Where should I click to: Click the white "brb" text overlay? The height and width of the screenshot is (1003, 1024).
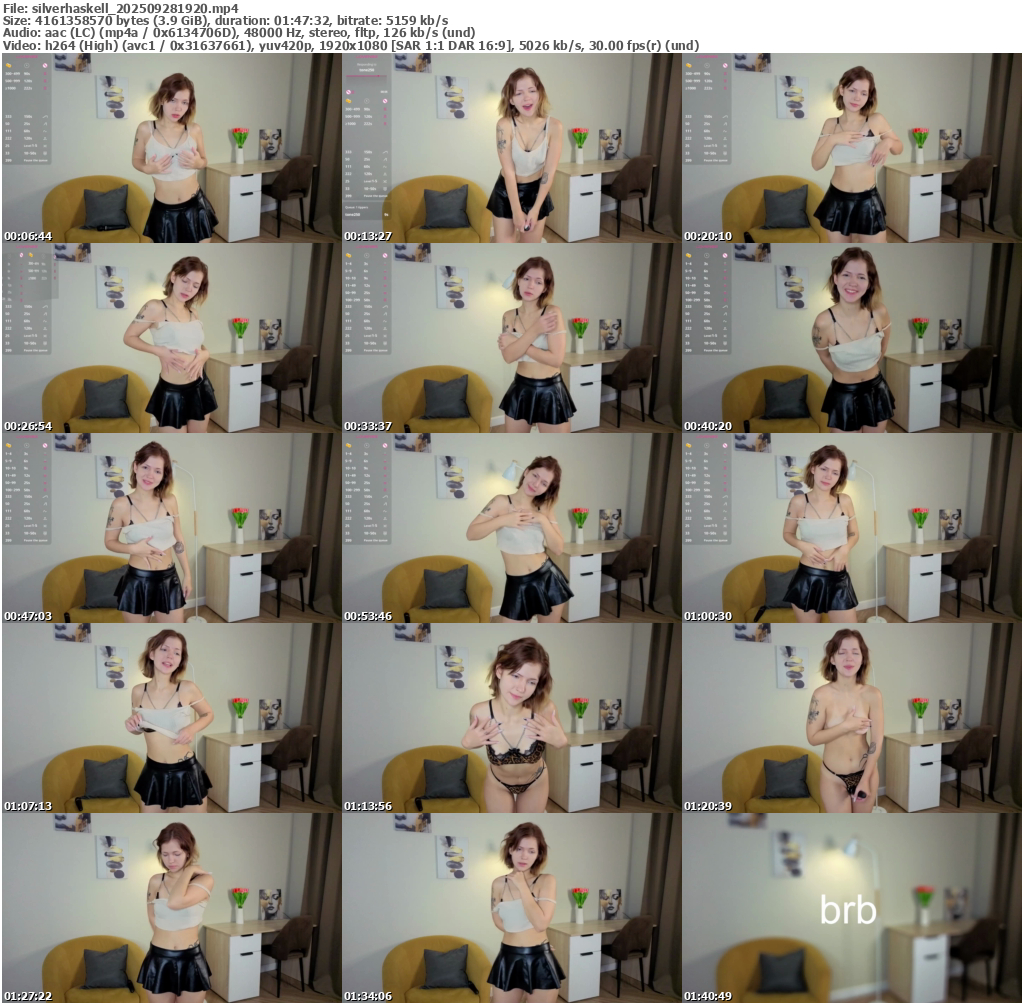click(848, 909)
